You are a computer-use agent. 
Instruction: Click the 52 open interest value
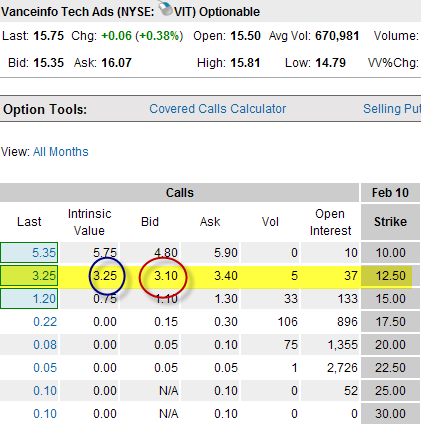pyautogui.click(x=351, y=391)
